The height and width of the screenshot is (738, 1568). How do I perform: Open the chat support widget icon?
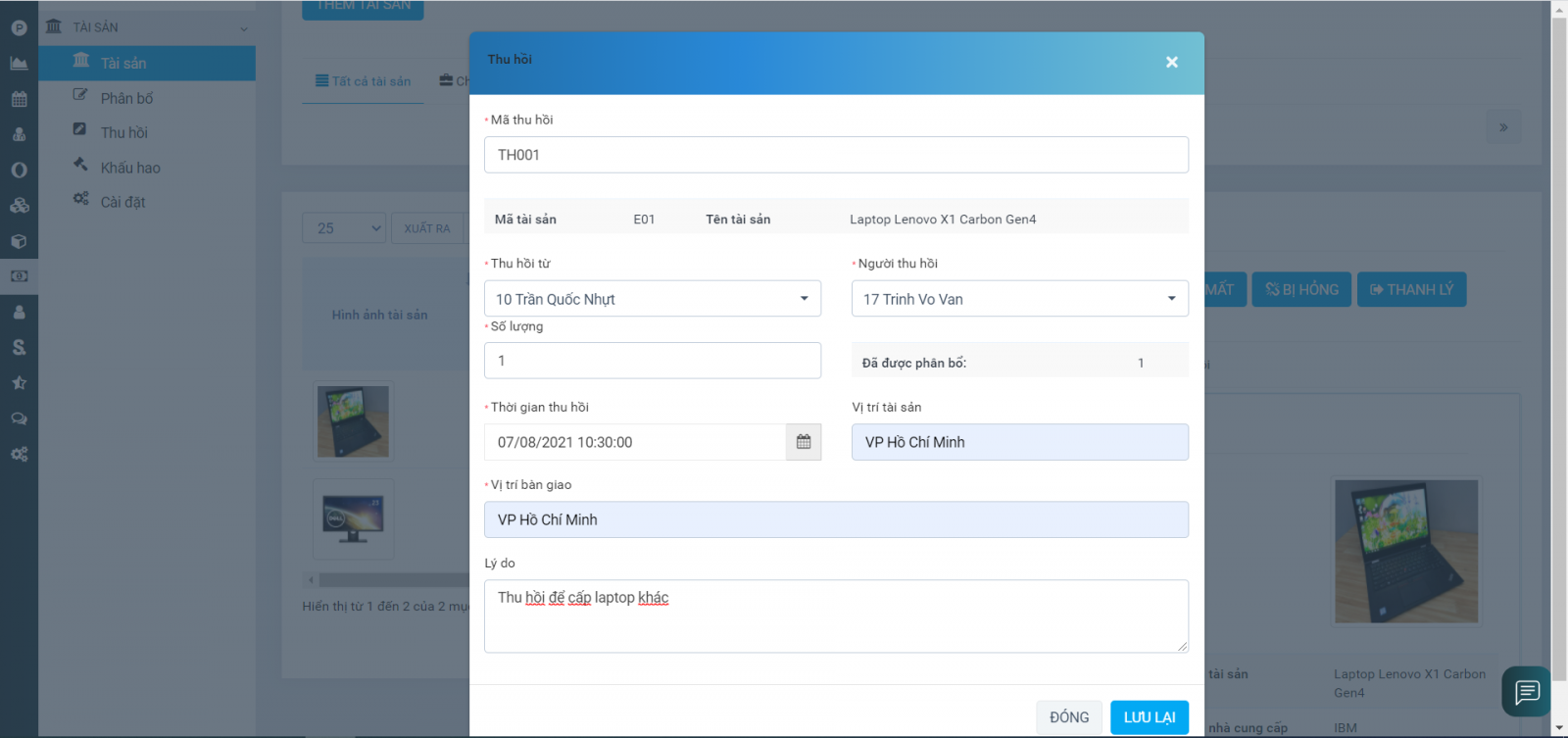[x=1526, y=692]
